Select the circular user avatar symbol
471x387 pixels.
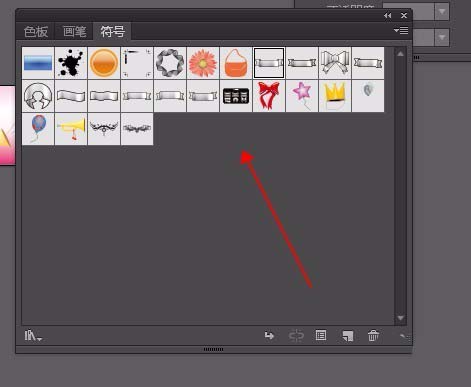pos(38,96)
